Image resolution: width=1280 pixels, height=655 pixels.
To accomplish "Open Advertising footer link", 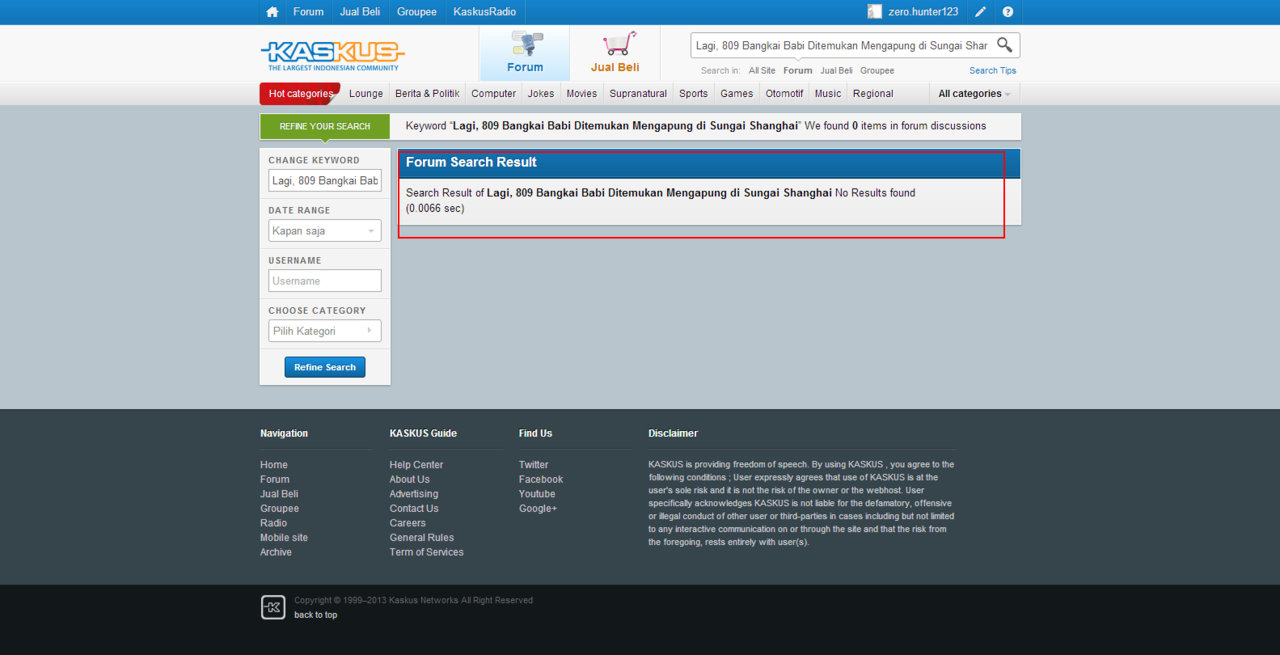I will (x=414, y=494).
